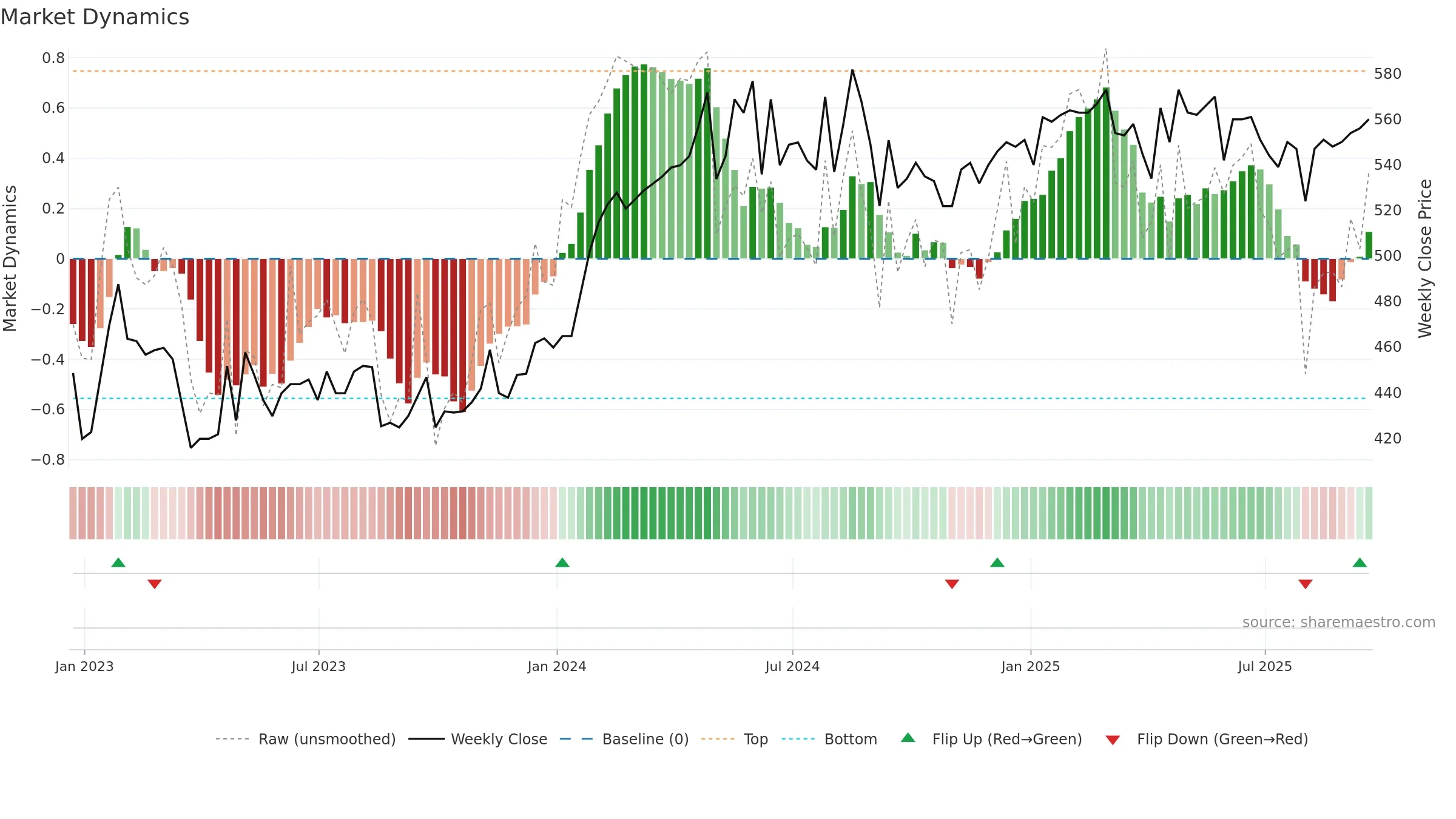Toggle the Baseline (0) legend entry
The height and width of the screenshot is (819, 1456).
click(x=624, y=739)
